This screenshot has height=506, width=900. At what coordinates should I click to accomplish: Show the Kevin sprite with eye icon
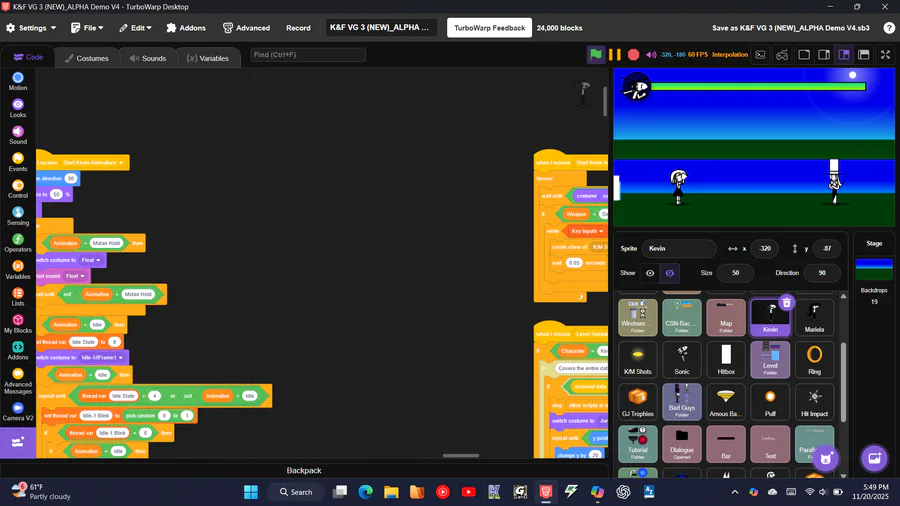(650, 273)
